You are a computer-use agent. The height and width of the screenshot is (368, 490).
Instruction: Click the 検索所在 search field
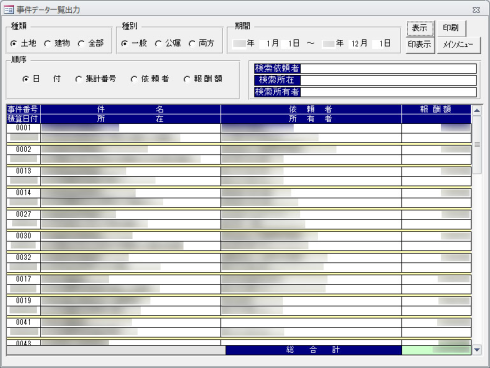(388, 80)
